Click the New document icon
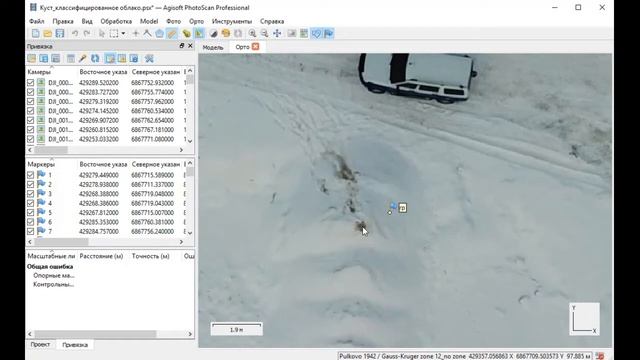 coord(36,33)
